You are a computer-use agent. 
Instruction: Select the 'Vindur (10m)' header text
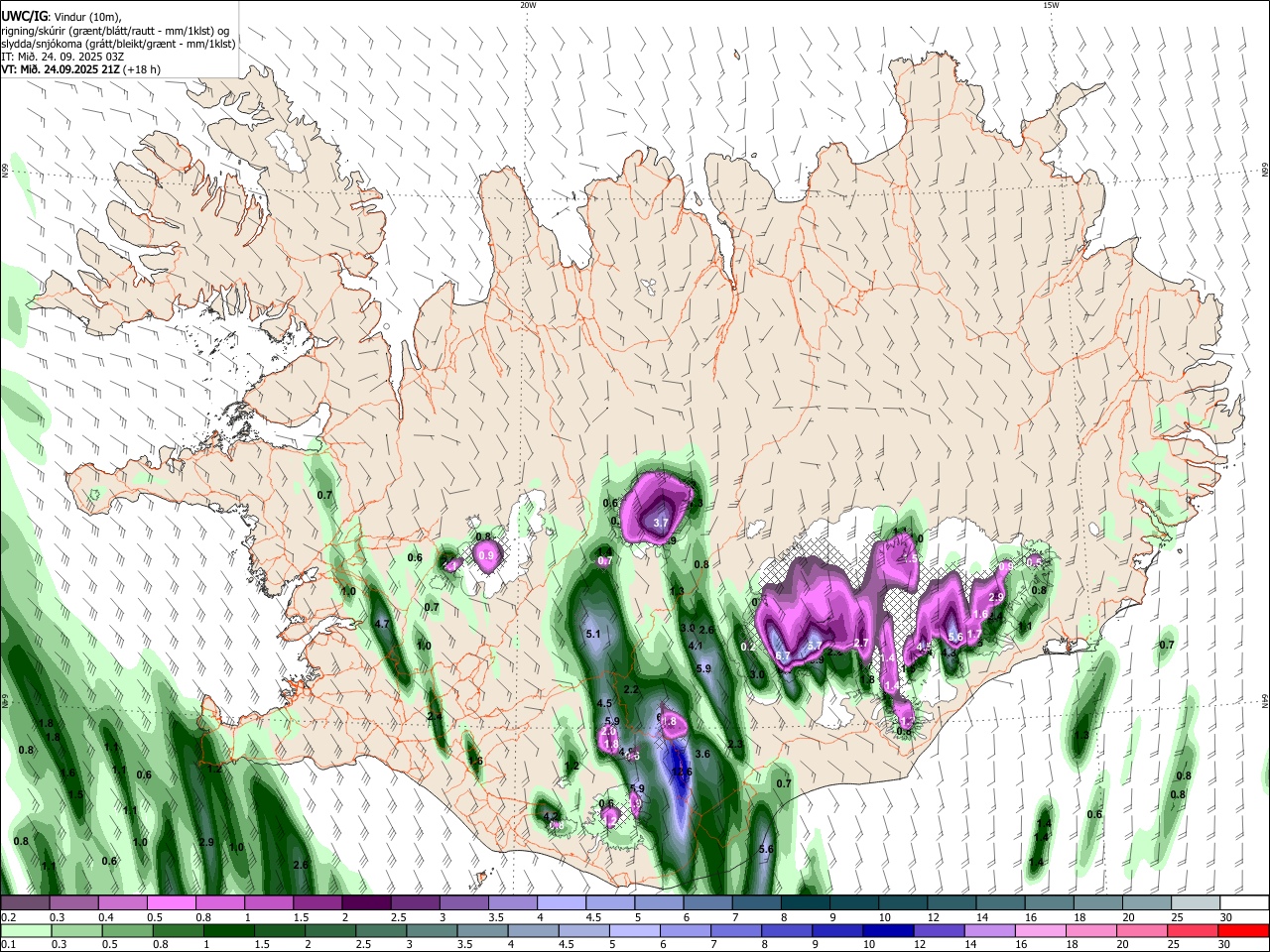(87, 17)
